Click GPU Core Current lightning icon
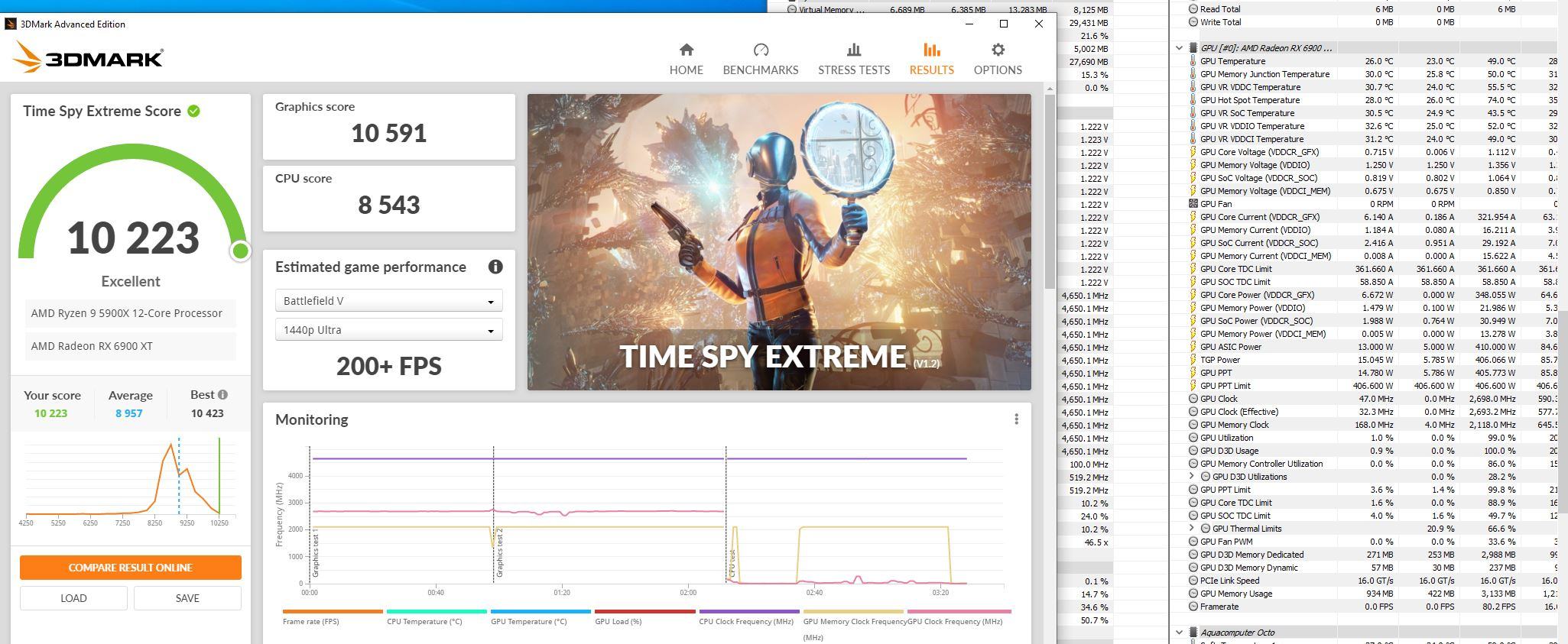 [x=1193, y=217]
